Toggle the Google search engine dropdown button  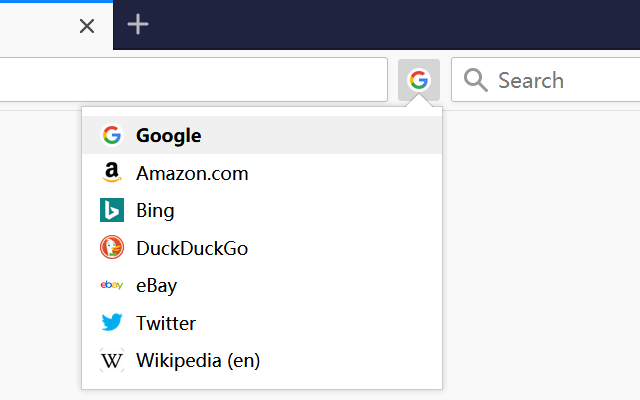(x=419, y=80)
